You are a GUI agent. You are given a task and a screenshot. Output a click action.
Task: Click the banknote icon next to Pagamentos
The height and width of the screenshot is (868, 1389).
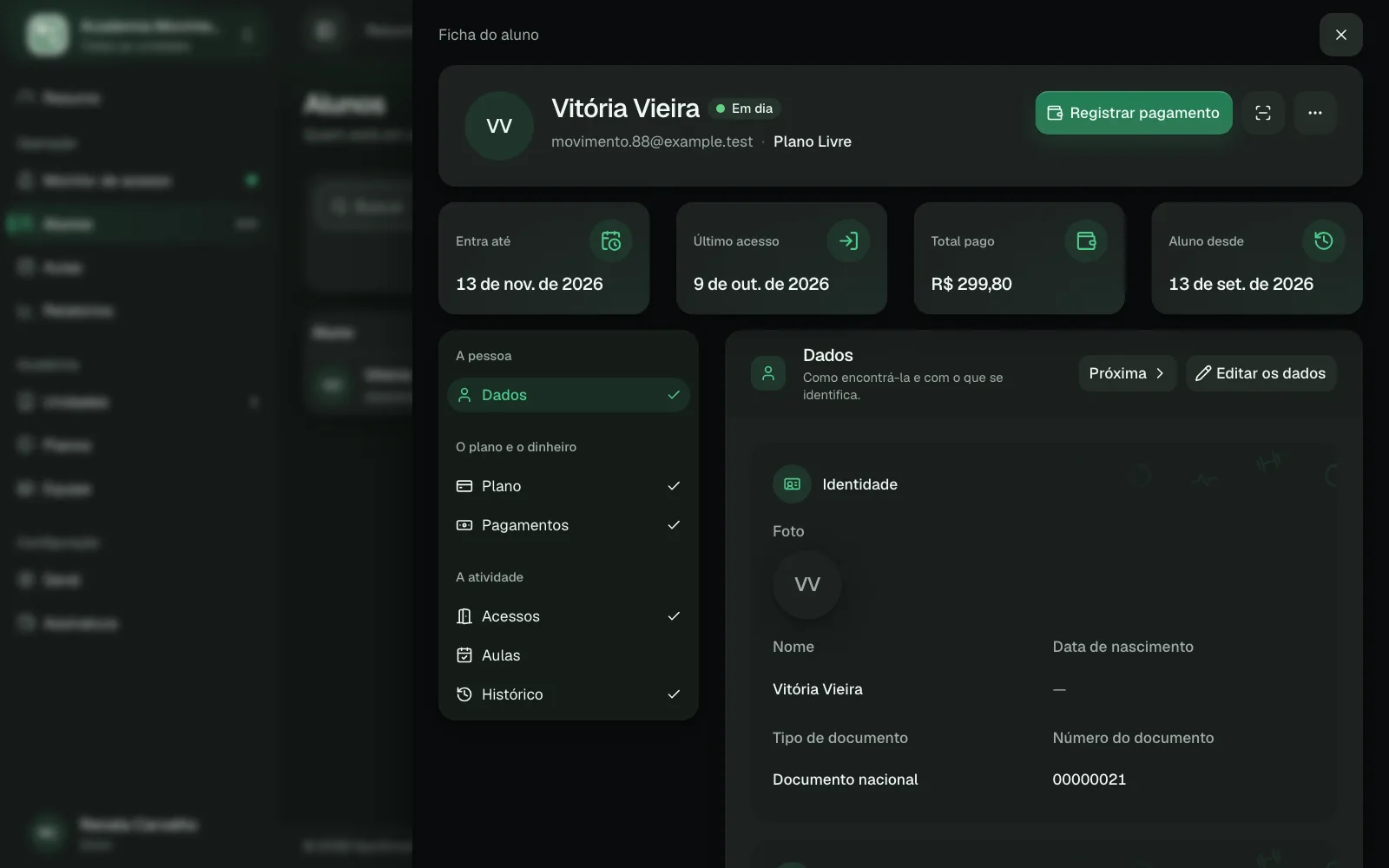[464, 525]
